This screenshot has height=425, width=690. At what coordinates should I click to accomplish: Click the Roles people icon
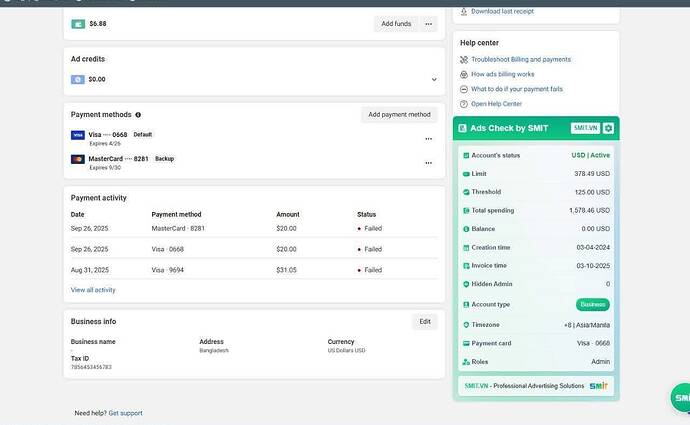466,362
